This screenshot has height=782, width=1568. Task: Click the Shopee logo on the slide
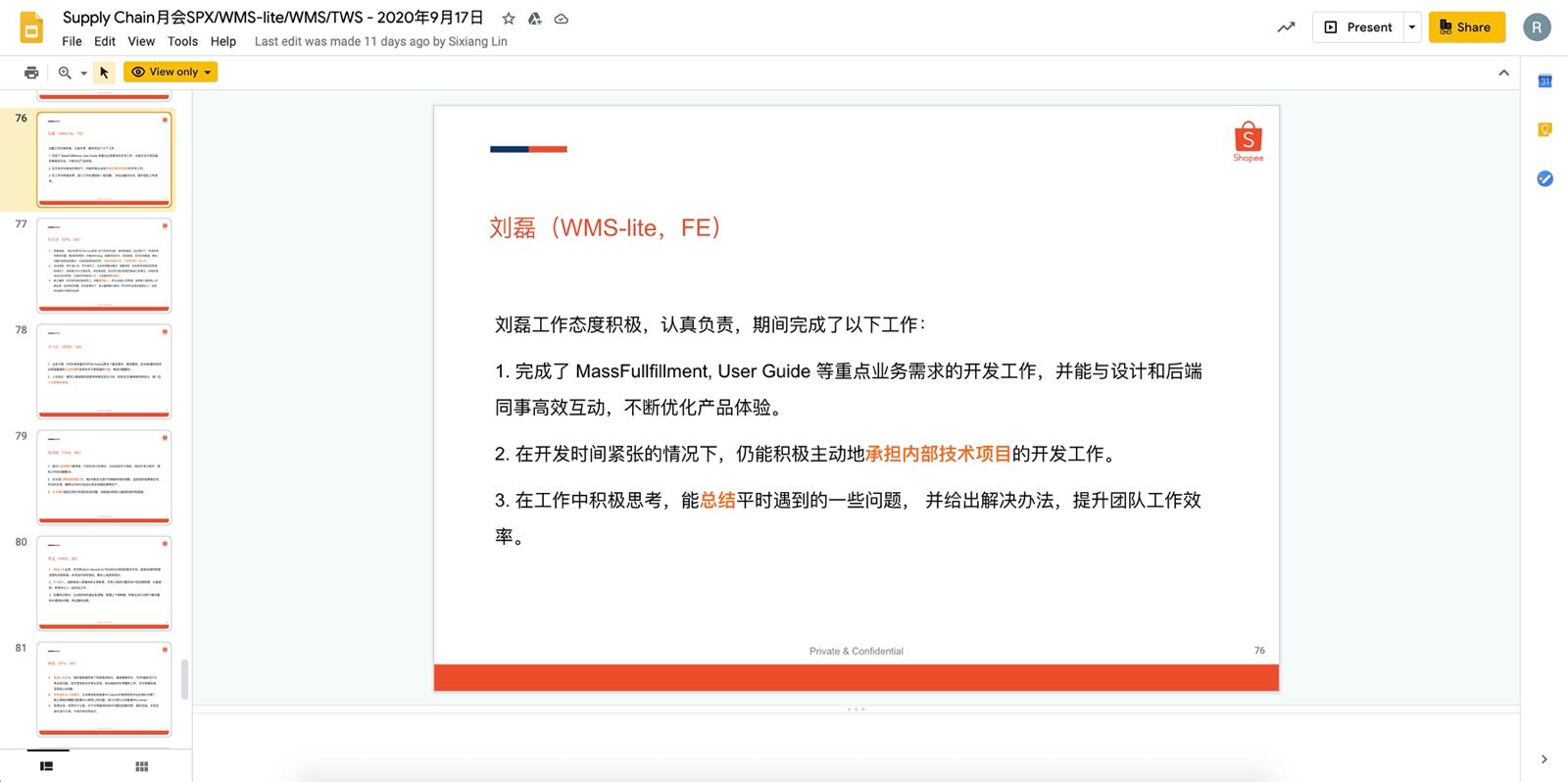[x=1248, y=142]
